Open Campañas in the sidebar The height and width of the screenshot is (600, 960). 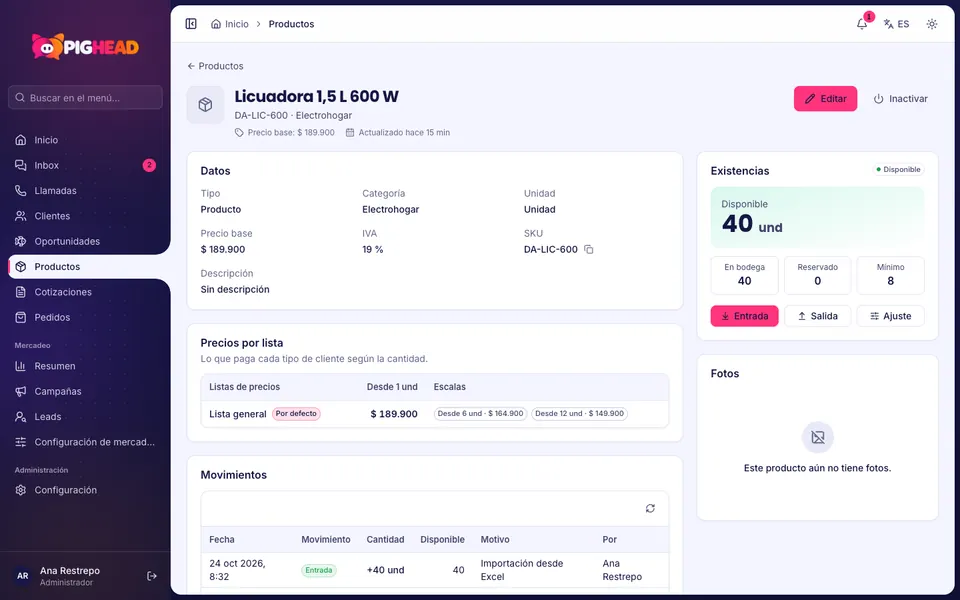click(86, 391)
